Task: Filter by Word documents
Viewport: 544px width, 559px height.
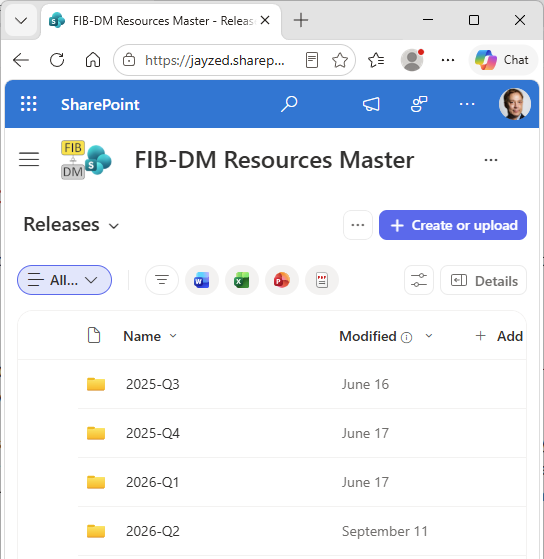Action: coord(202,280)
